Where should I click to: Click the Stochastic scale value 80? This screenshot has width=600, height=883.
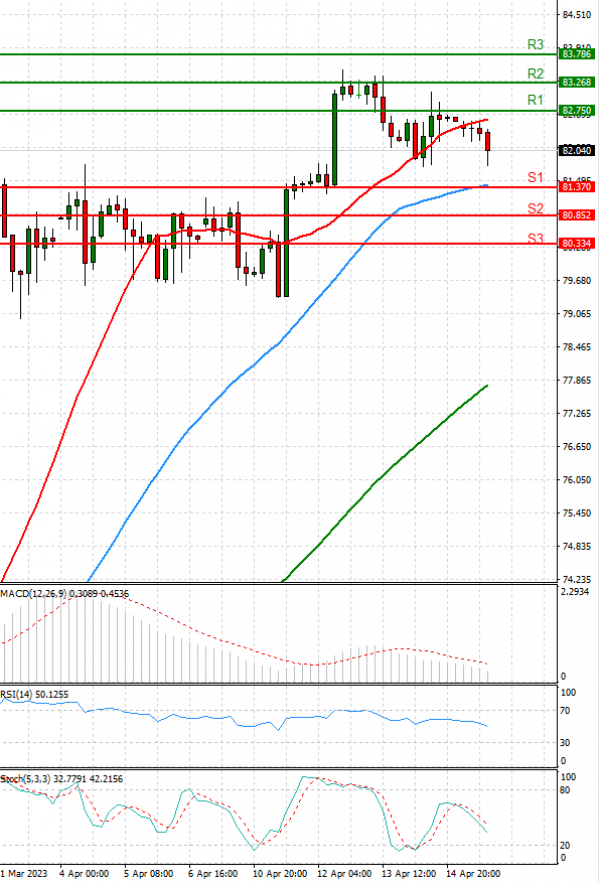pyautogui.click(x=565, y=790)
